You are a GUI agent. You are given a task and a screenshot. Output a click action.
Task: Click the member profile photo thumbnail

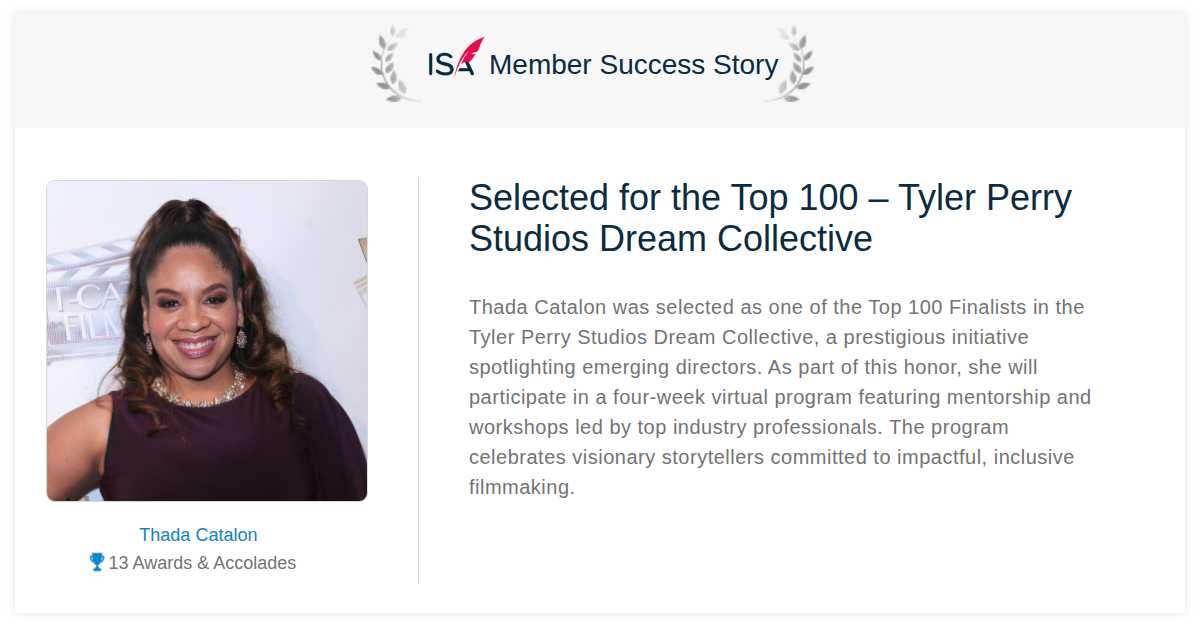[207, 341]
